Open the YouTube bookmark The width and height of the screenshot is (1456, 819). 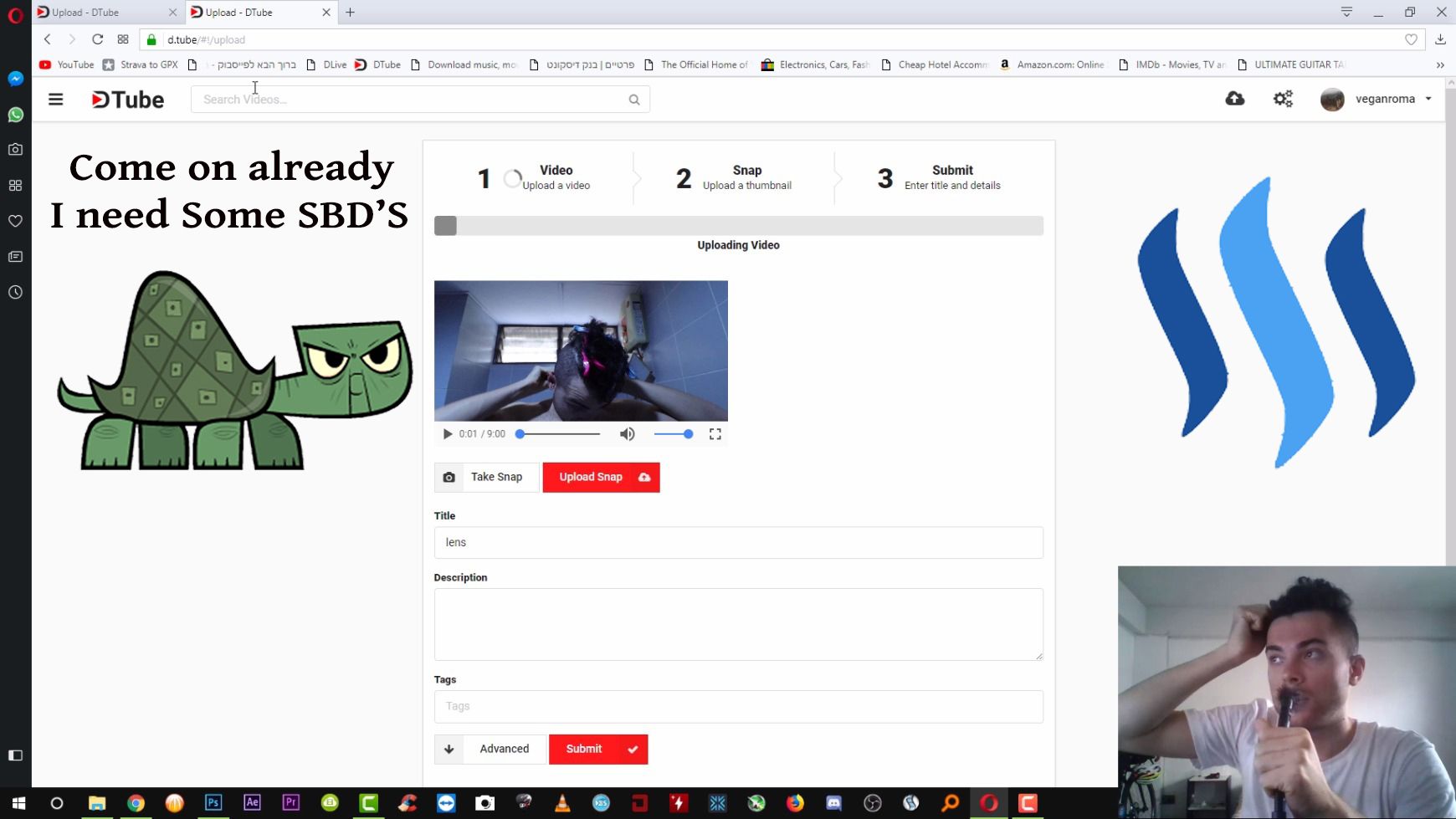pos(67,64)
